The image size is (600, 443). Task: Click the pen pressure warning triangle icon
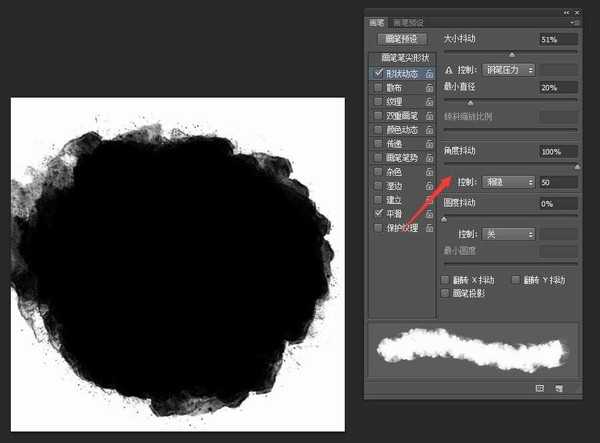click(449, 70)
